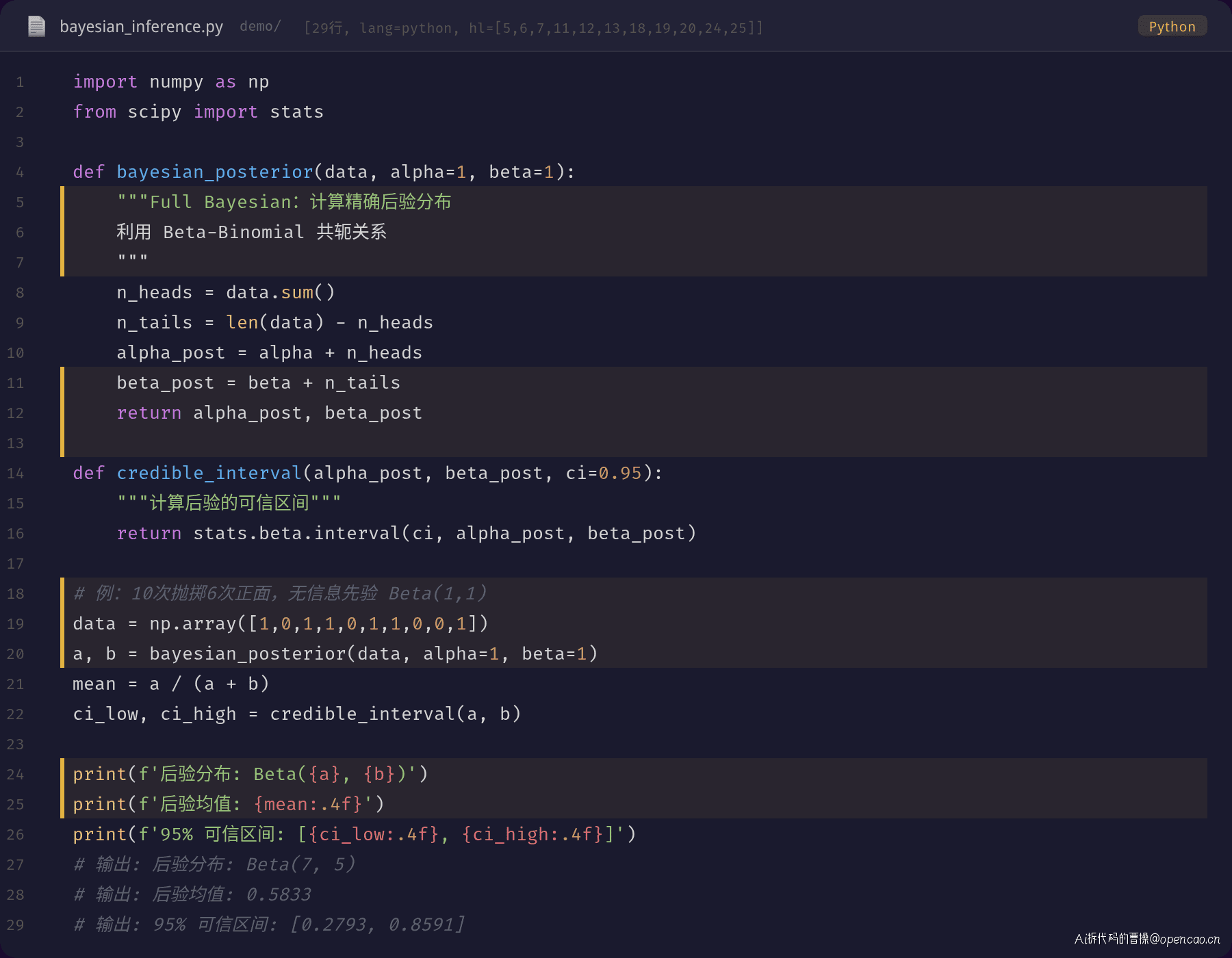This screenshot has width=1232, height=958.
Task: Click line number 29 in the gutter
Action: pyautogui.click(x=16, y=925)
